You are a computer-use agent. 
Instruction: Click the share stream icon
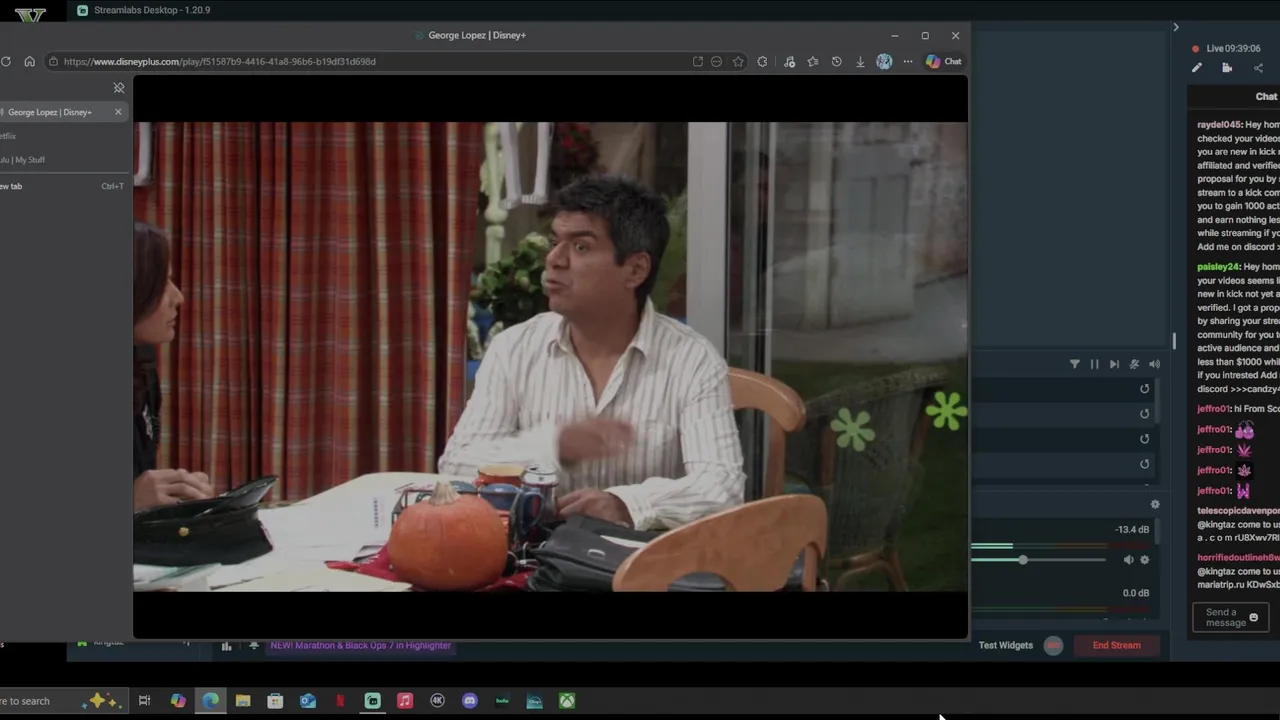[1258, 68]
